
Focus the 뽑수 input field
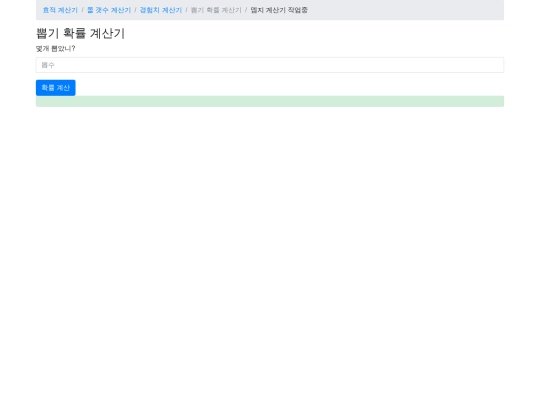[x=270, y=65]
